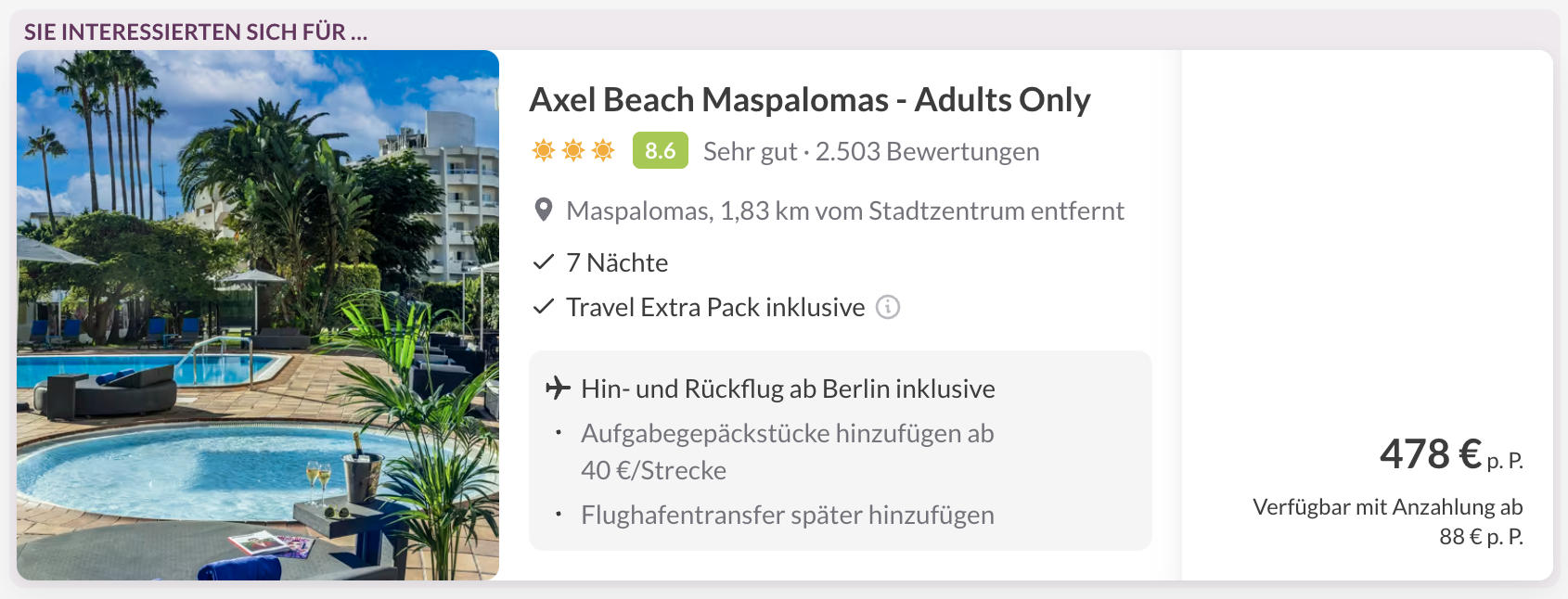Click the airplane icon beside flight info
Image resolution: width=1568 pixels, height=599 pixels.
click(x=558, y=388)
